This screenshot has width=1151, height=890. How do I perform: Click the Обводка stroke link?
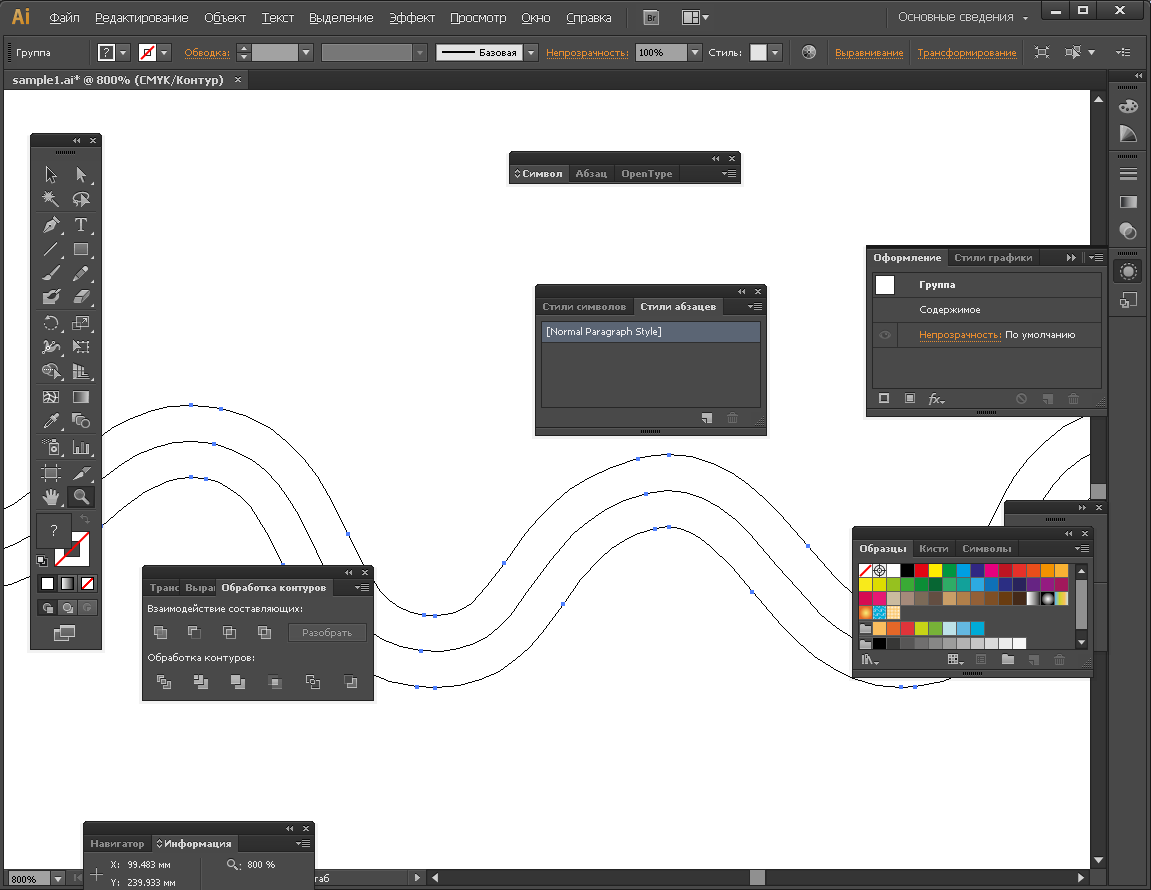click(x=207, y=53)
